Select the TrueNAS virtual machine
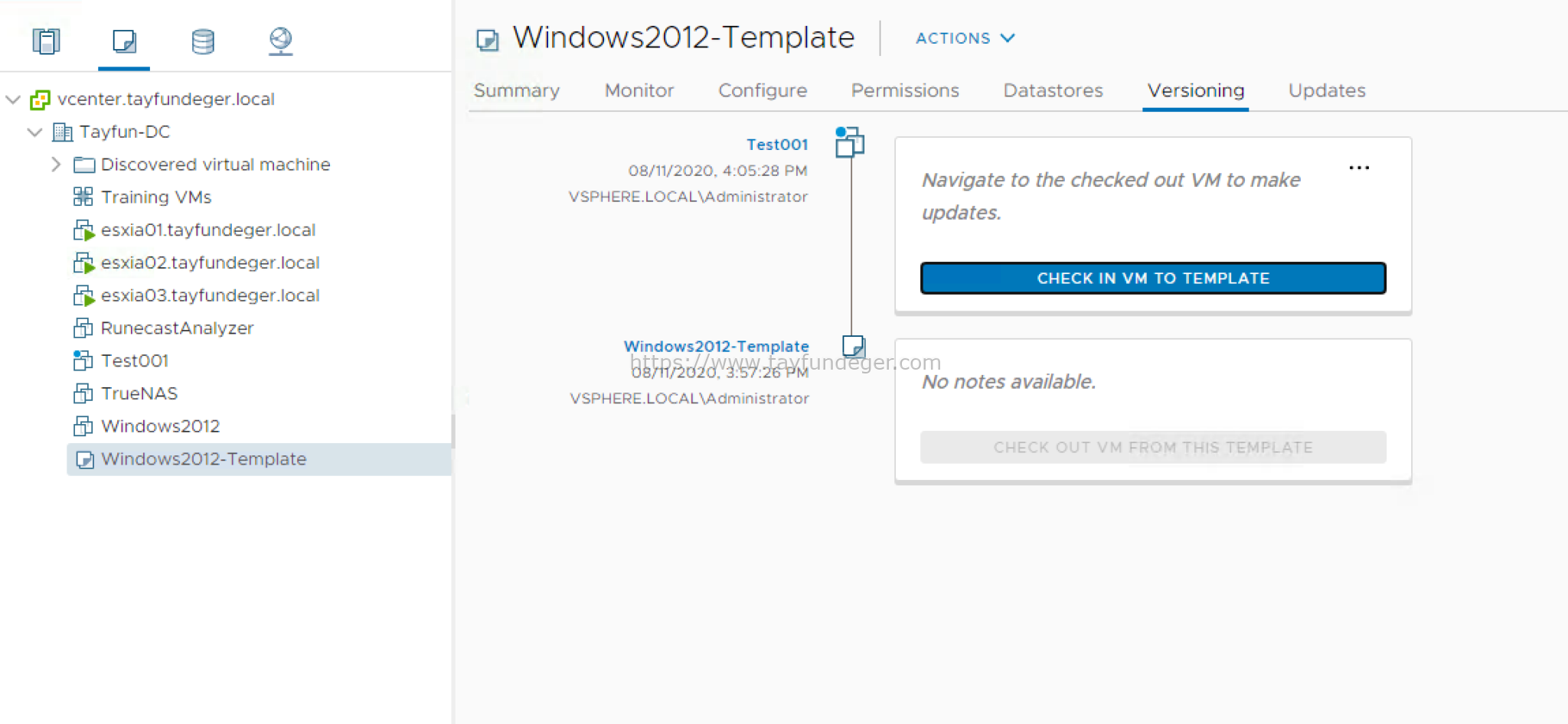The image size is (1568, 724). pyautogui.click(x=139, y=393)
